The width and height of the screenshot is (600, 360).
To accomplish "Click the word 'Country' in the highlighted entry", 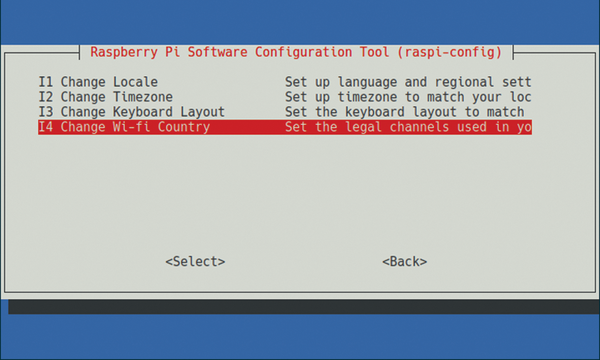I will tap(184, 127).
